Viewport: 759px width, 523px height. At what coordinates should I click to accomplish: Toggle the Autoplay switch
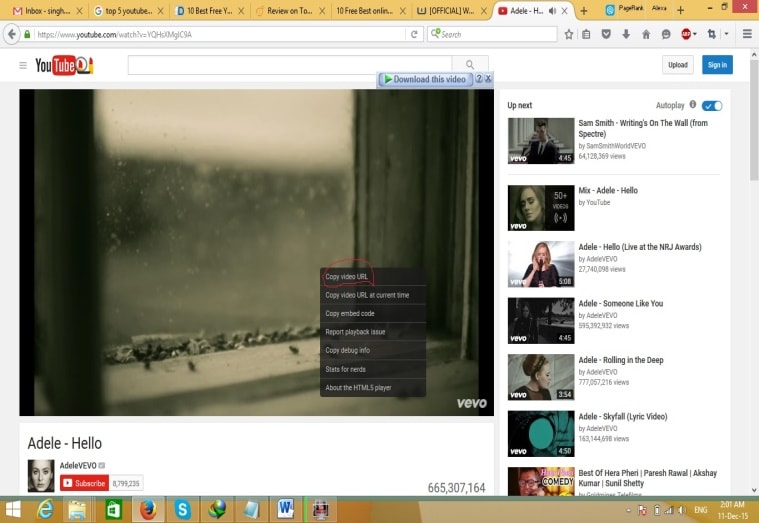coord(712,106)
